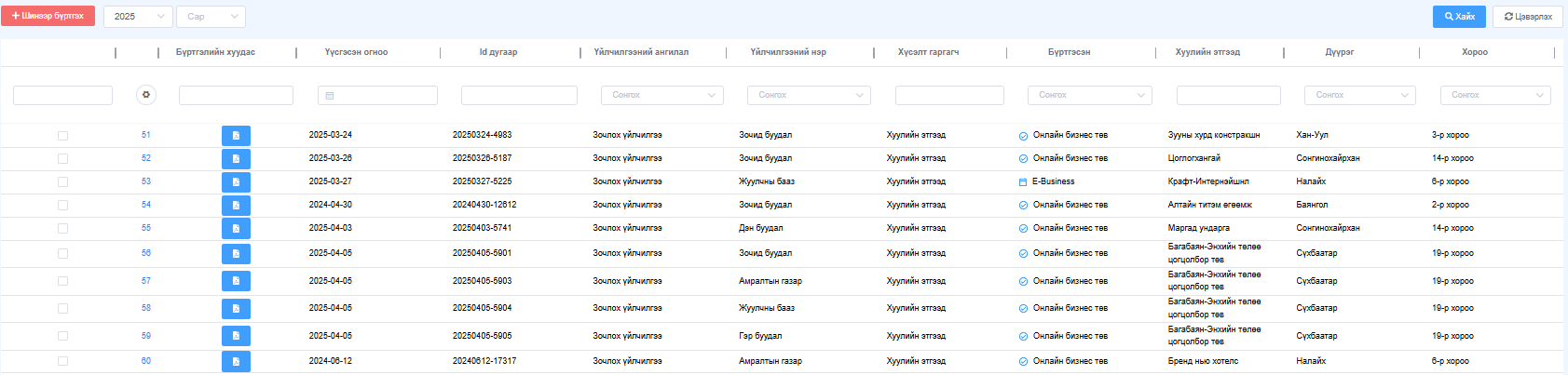
Task: Open the Сар month dropdown
Action: click(211, 16)
